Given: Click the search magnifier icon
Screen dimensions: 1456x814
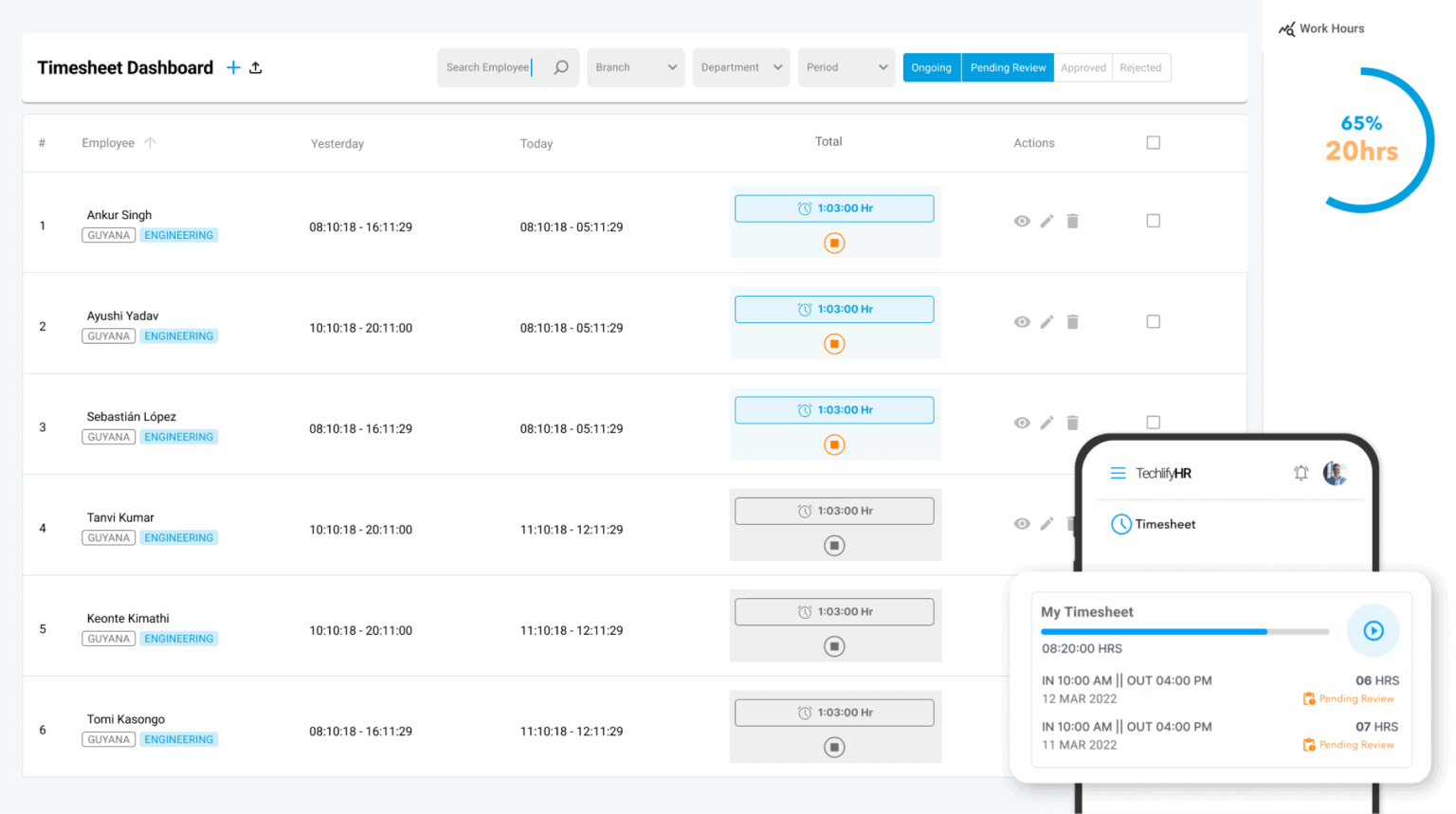Looking at the screenshot, I should (559, 67).
